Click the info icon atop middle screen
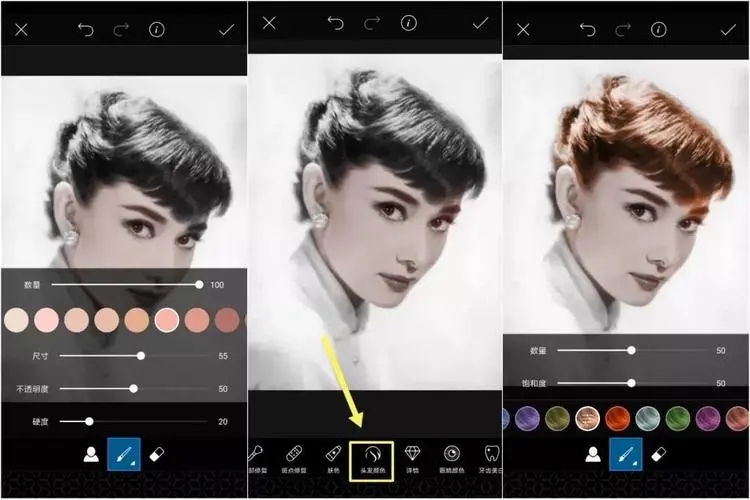The width and height of the screenshot is (750, 500). click(408, 23)
